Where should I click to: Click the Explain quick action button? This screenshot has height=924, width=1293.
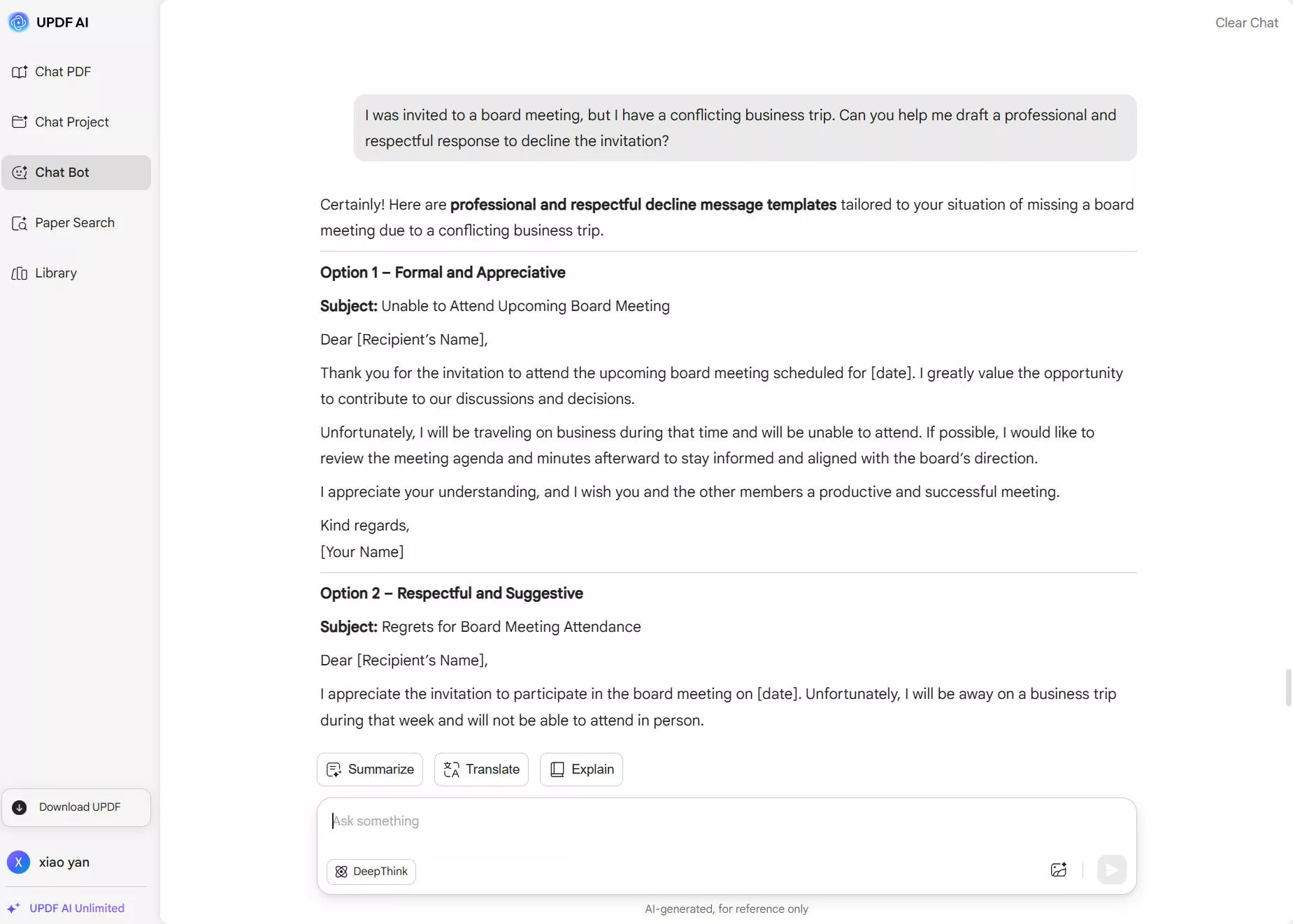click(581, 770)
